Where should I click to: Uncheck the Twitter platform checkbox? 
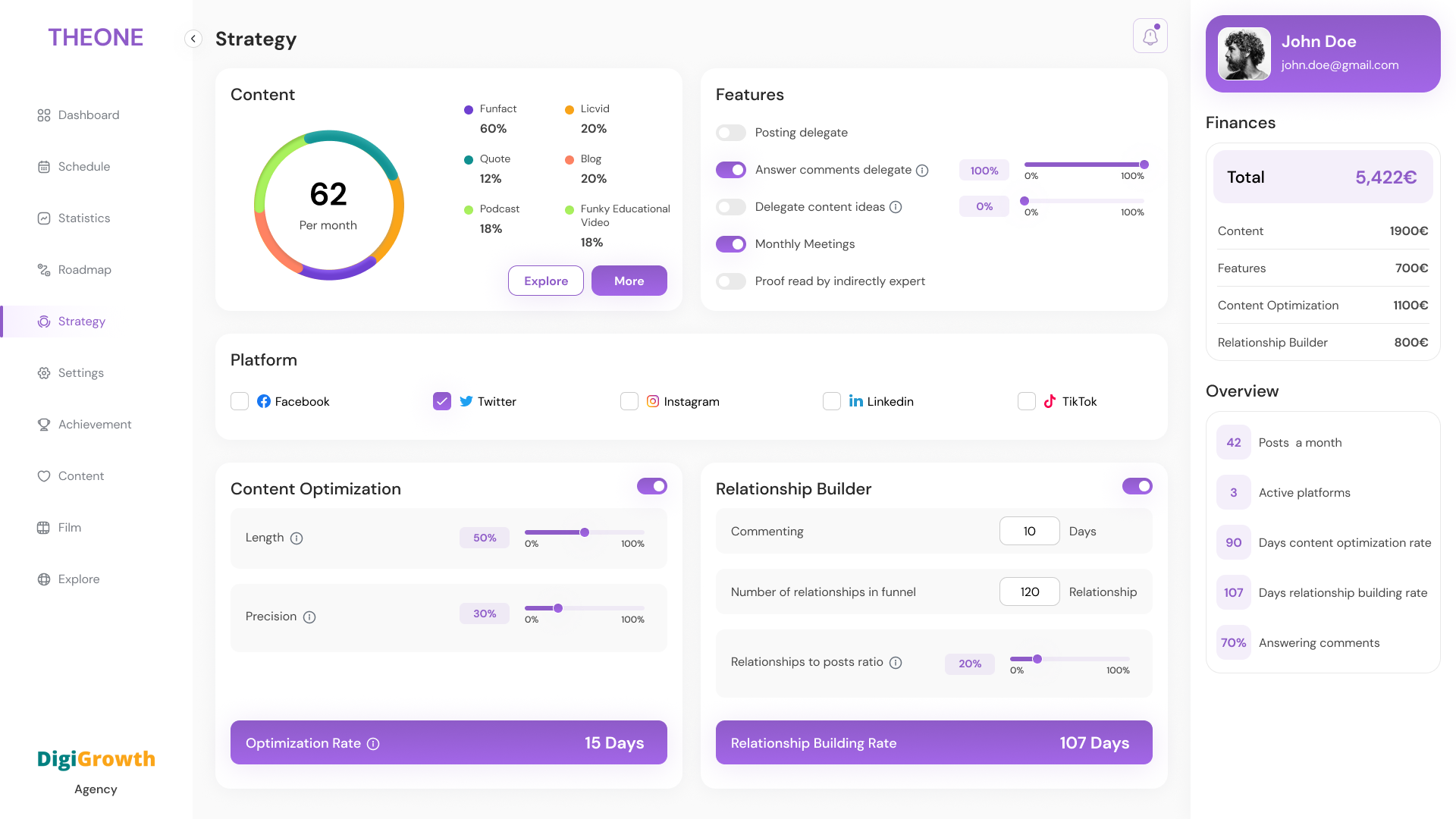point(442,401)
